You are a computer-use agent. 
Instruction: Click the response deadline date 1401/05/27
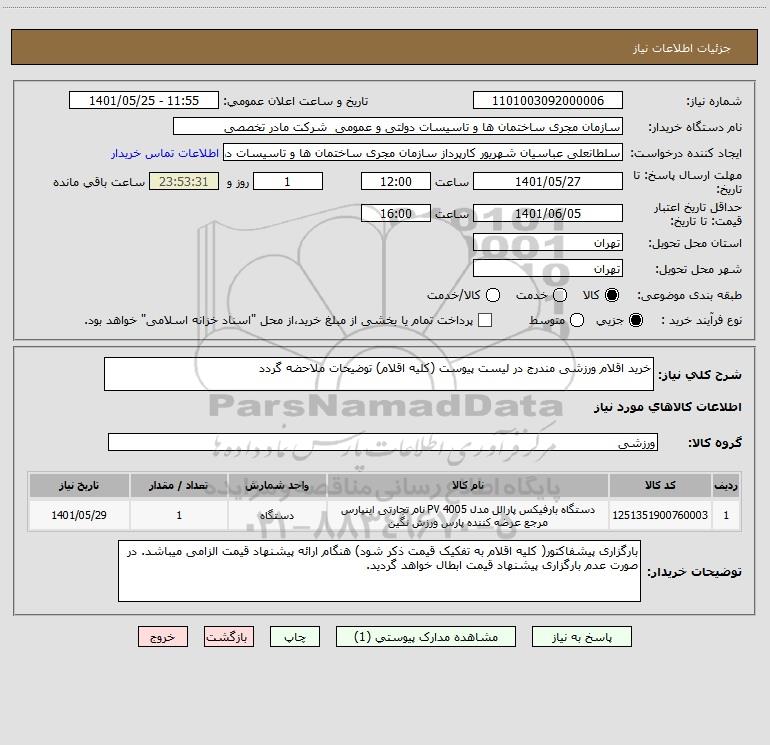[548, 181]
